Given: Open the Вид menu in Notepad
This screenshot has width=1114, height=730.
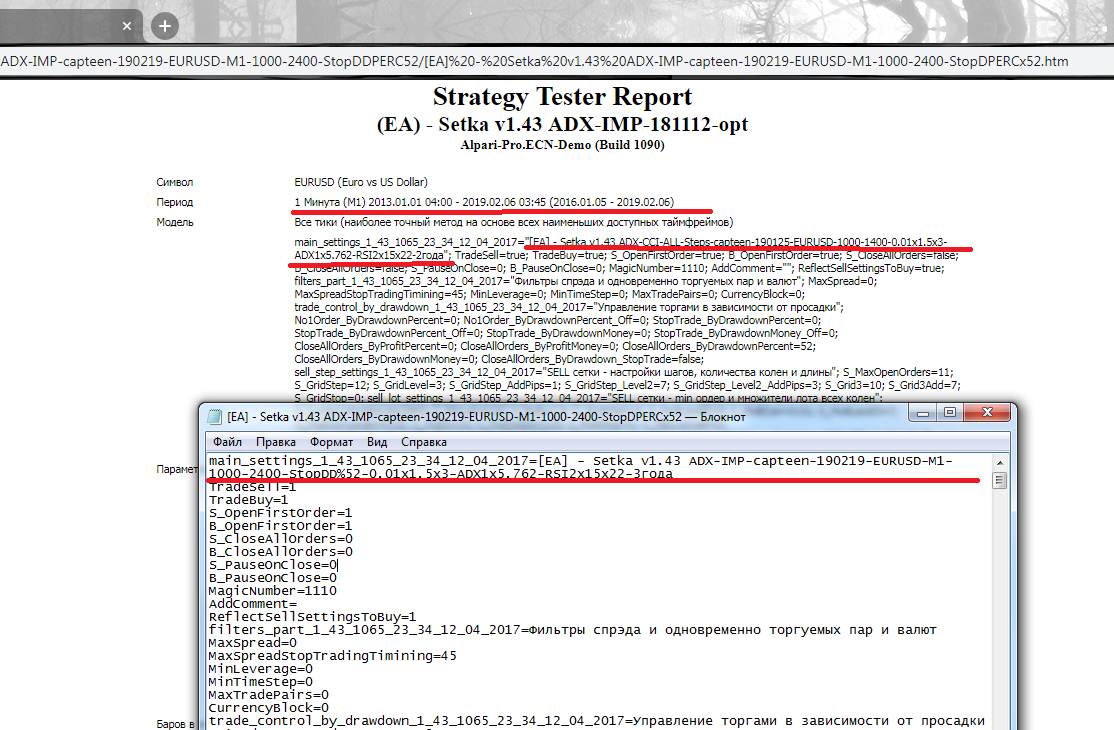Looking at the screenshot, I should 377,442.
